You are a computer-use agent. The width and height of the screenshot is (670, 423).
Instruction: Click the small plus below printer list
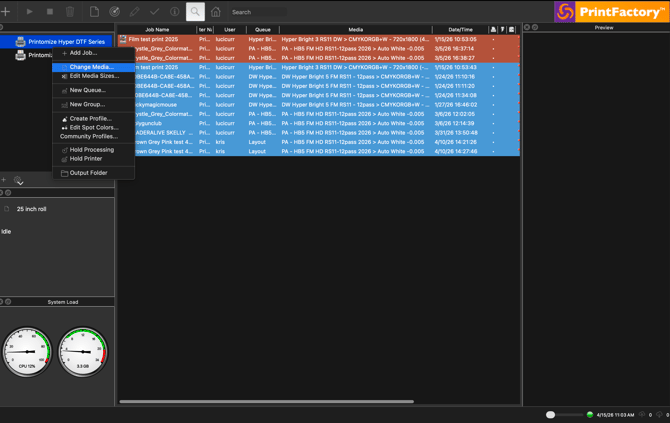coord(3,180)
